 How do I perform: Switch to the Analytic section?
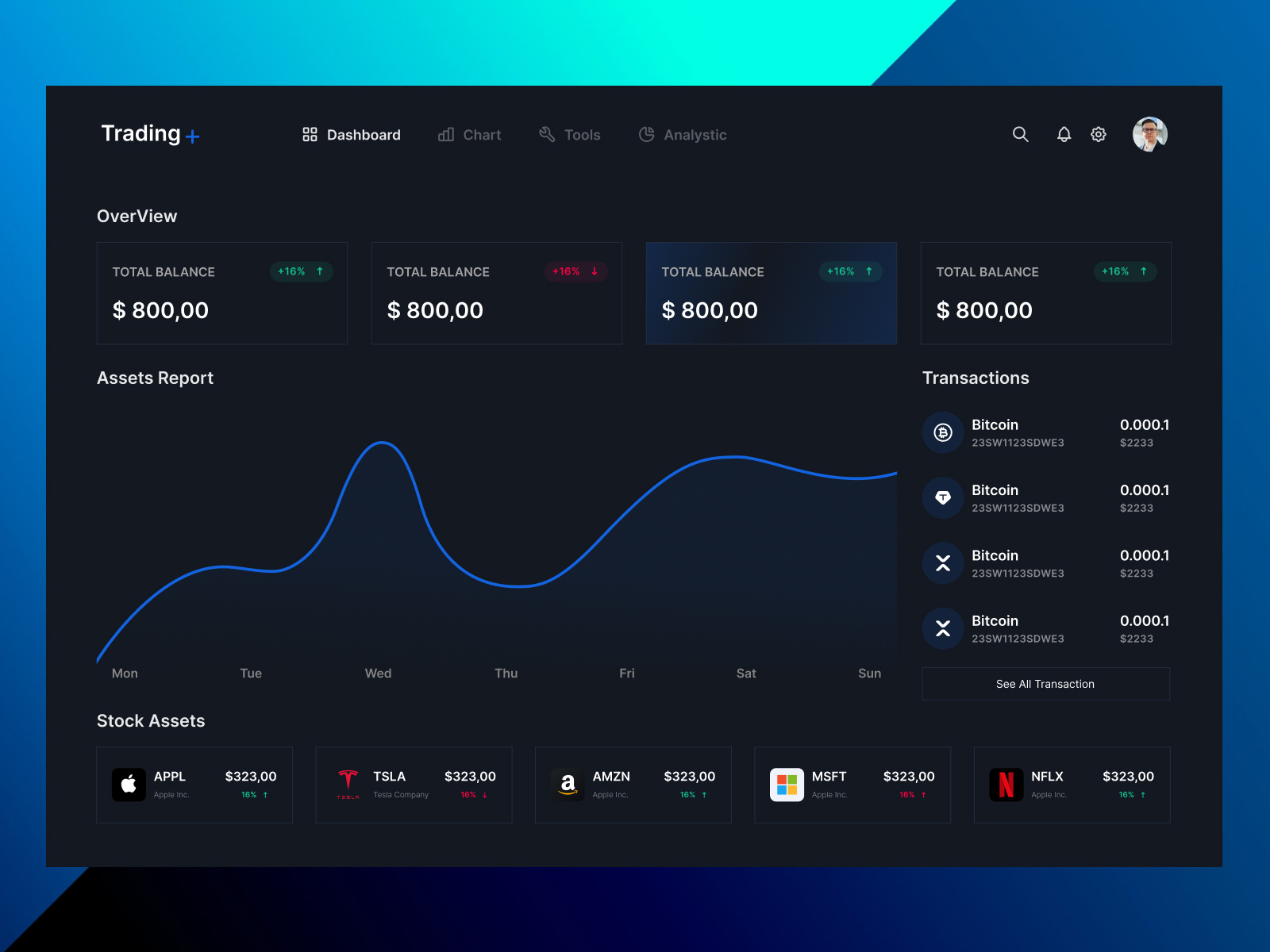pos(695,135)
